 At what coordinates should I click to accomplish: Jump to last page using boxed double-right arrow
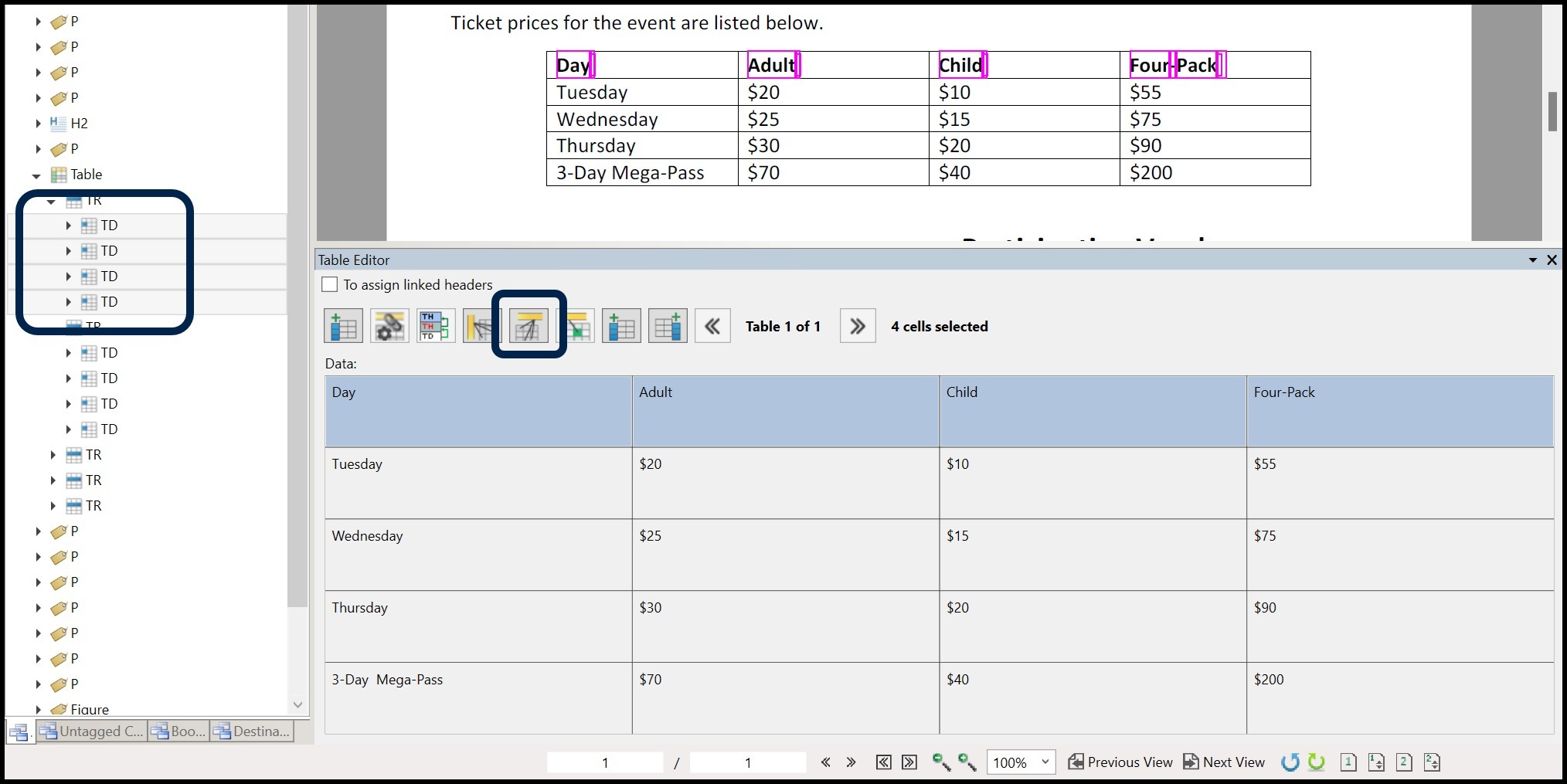coord(909,762)
